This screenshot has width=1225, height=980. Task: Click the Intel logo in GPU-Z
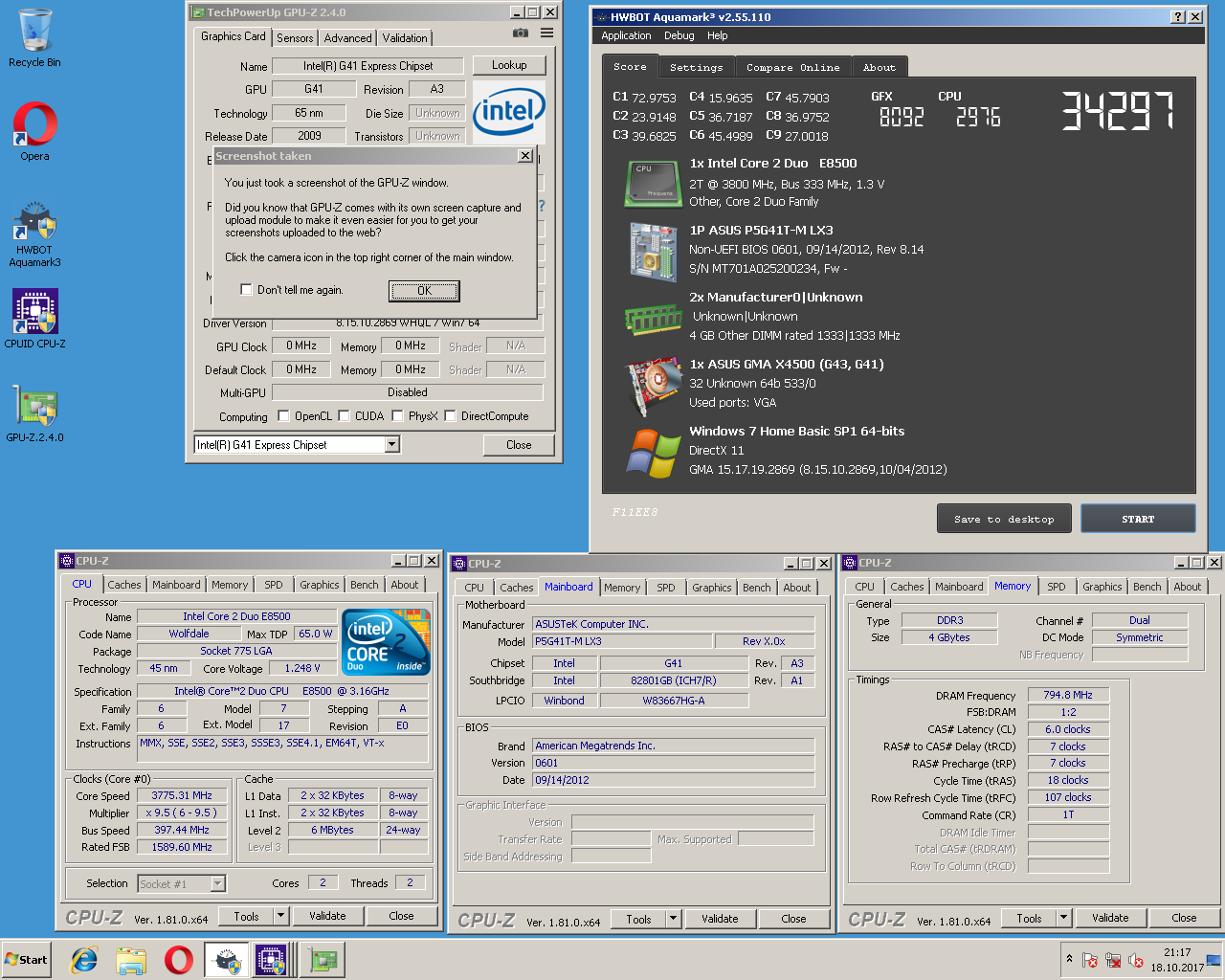point(508,112)
